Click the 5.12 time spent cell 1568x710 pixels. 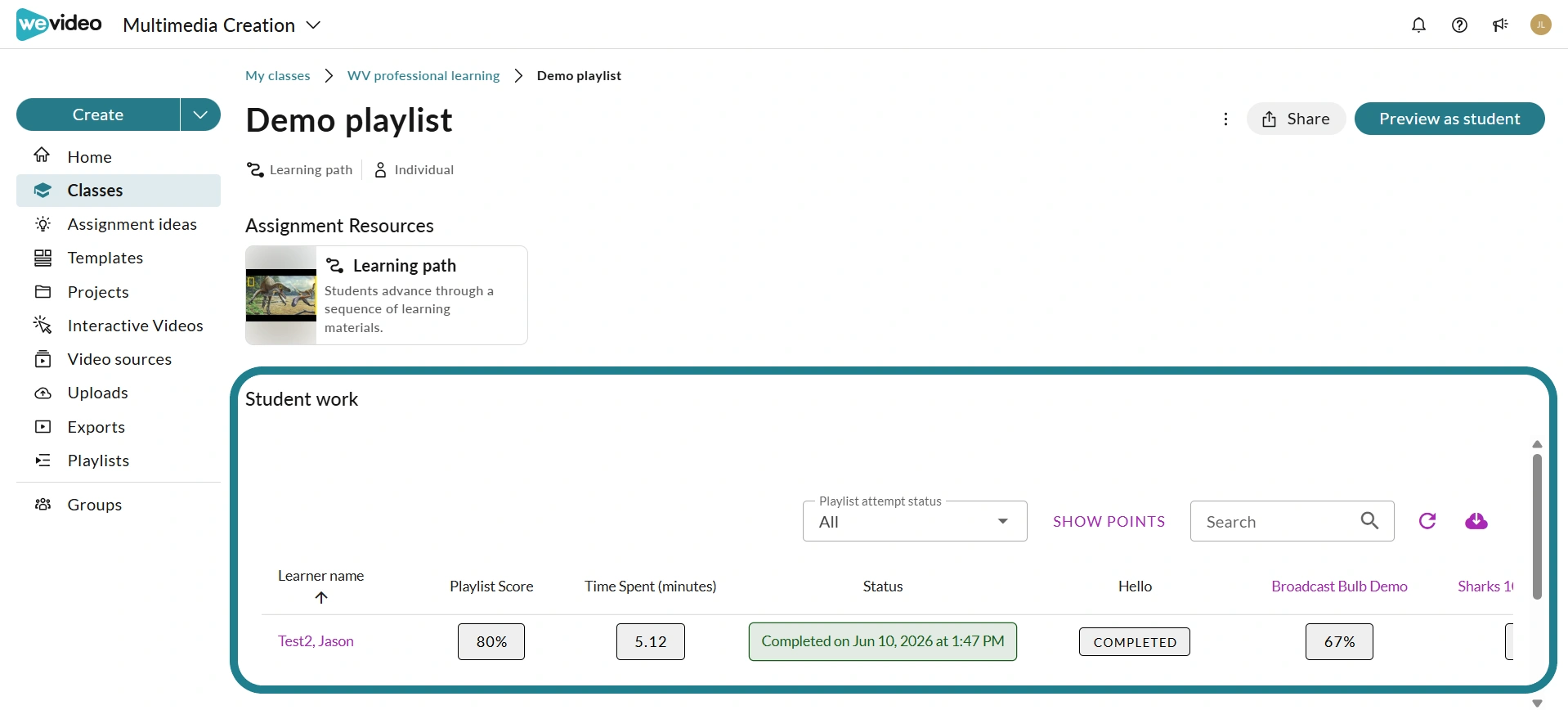651,642
